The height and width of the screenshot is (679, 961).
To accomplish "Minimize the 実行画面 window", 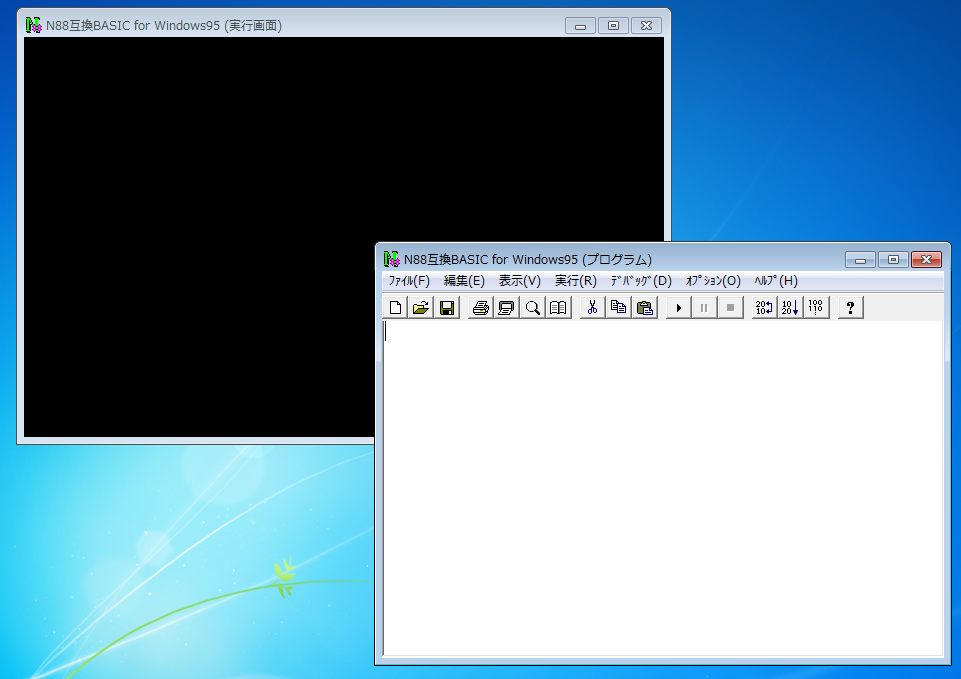I will [x=580, y=26].
